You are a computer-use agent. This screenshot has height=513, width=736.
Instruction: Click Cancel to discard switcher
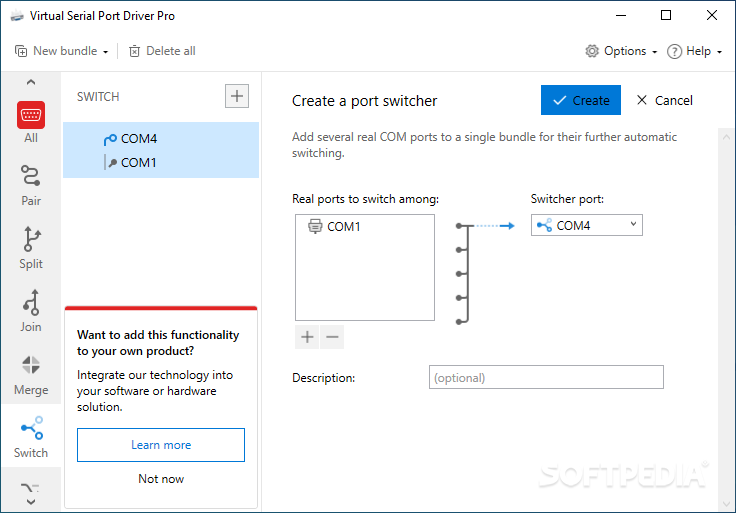click(664, 100)
